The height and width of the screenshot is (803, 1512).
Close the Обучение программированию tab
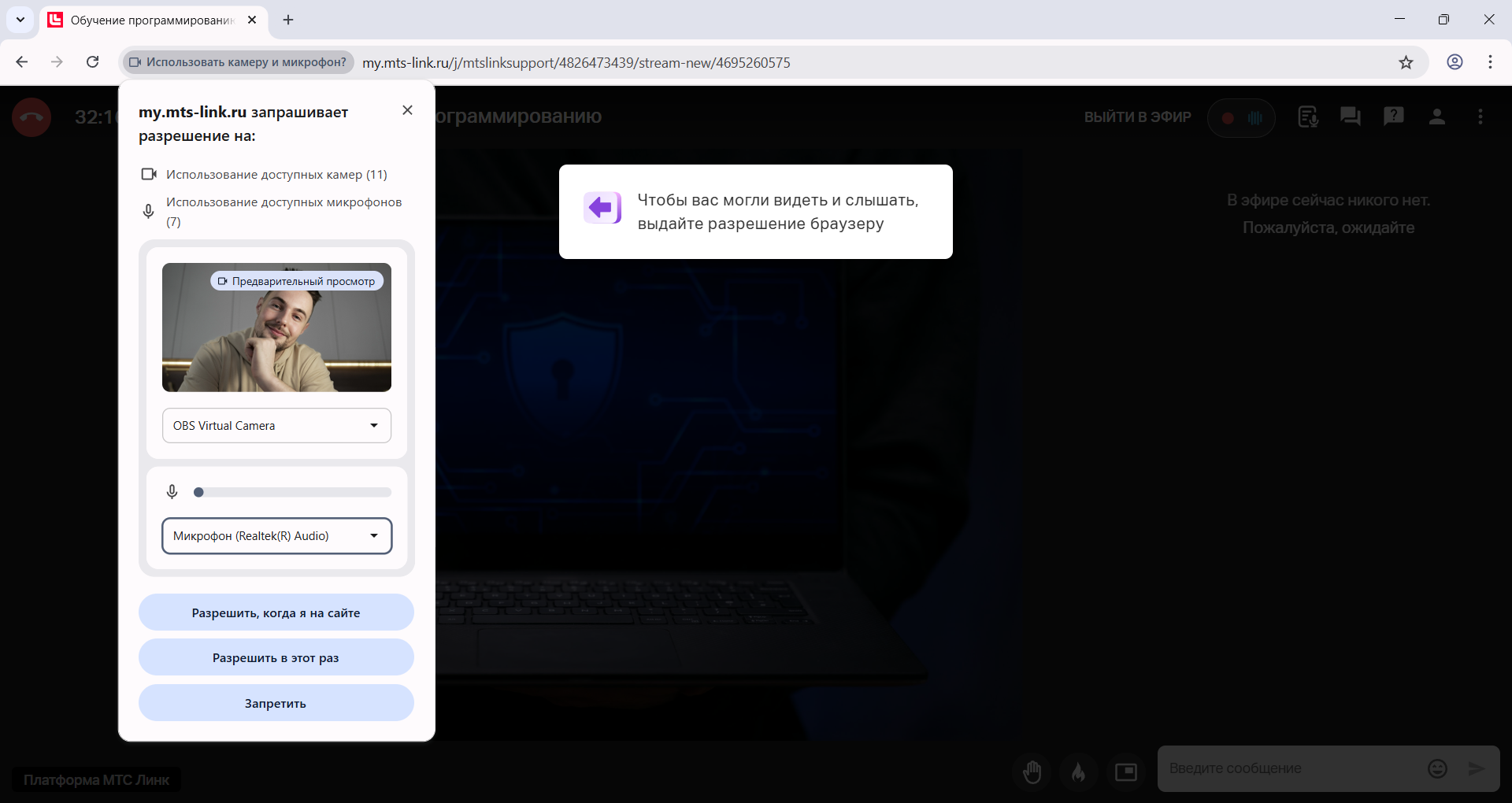click(x=252, y=20)
